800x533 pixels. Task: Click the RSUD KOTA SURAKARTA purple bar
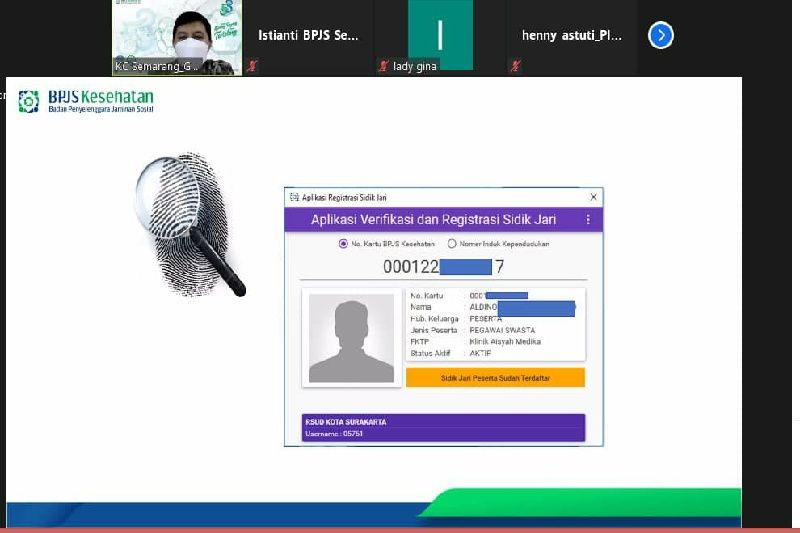pyautogui.click(x=443, y=427)
